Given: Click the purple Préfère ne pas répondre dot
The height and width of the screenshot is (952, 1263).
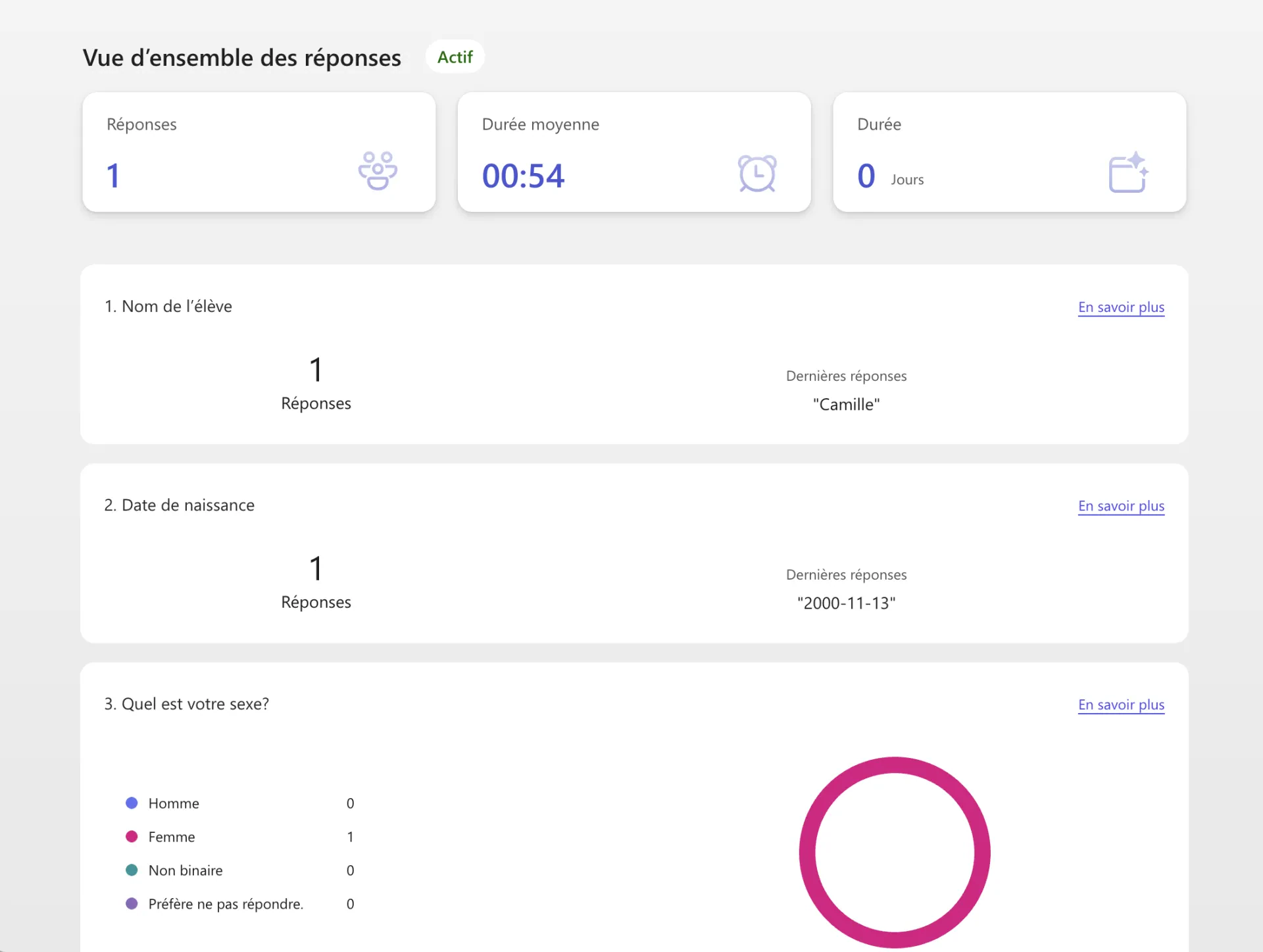Looking at the screenshot, I should [x=132, y=903].
